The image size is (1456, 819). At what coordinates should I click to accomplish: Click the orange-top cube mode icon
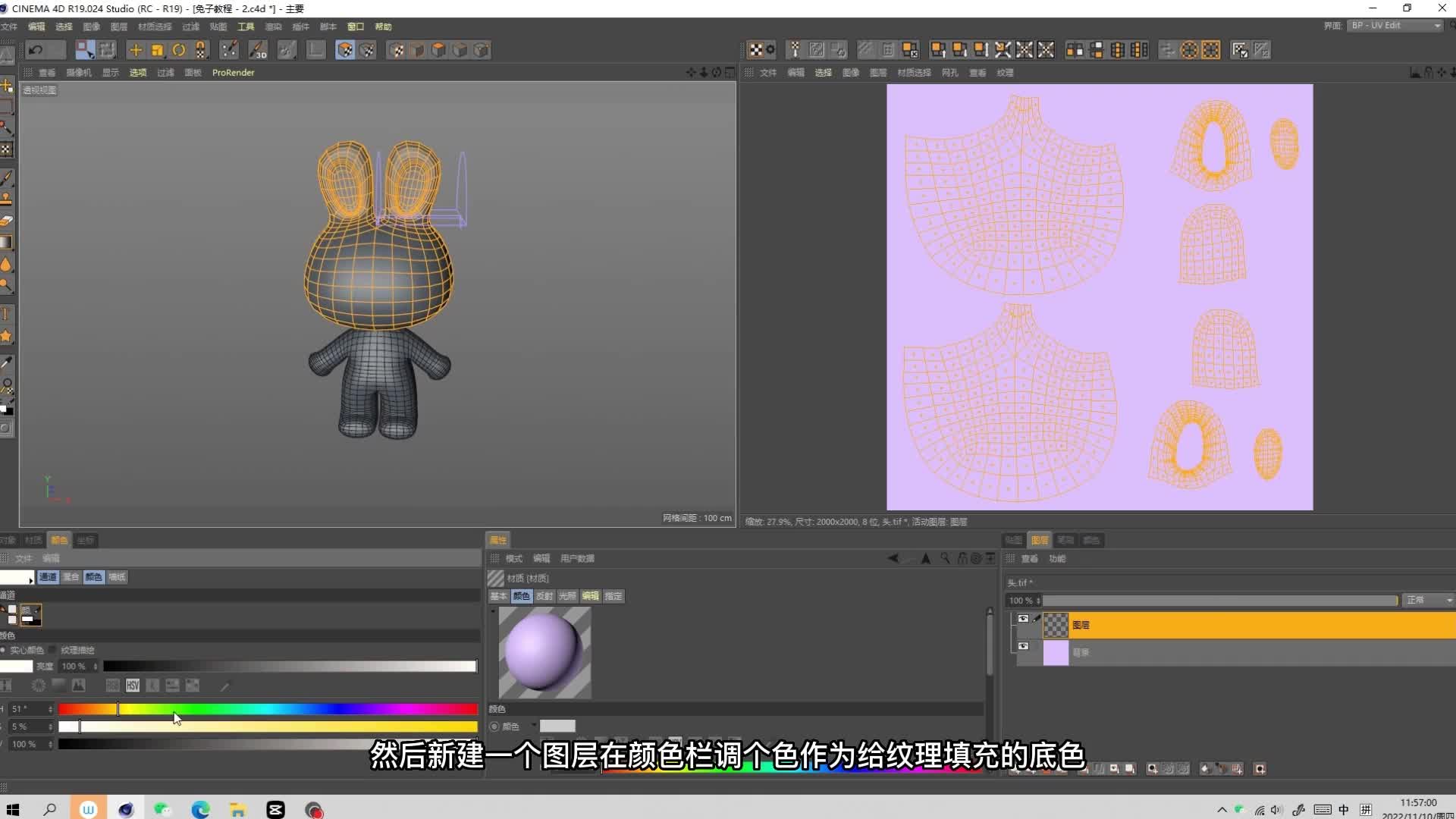click(x=438, y=50)
